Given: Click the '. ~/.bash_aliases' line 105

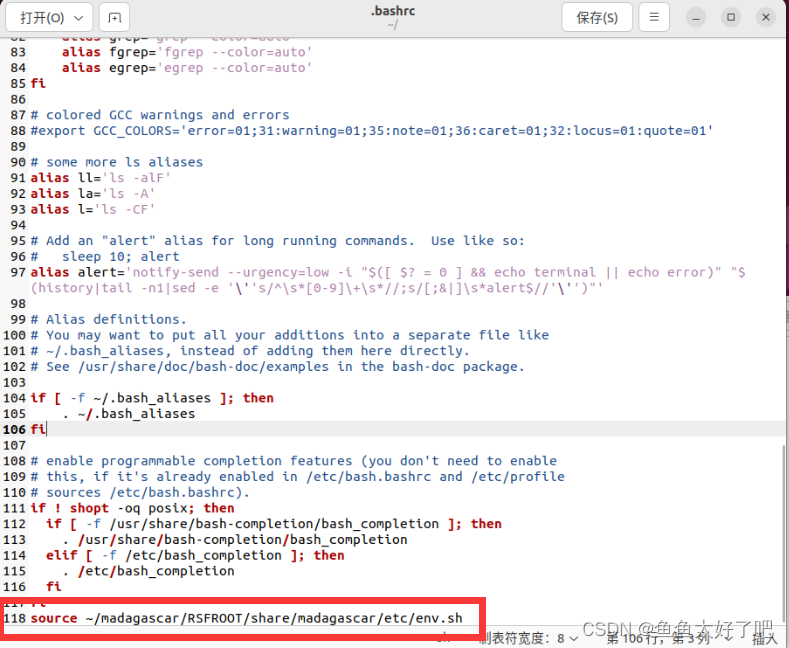Looking at the screenshot, I should pos(128,414).
